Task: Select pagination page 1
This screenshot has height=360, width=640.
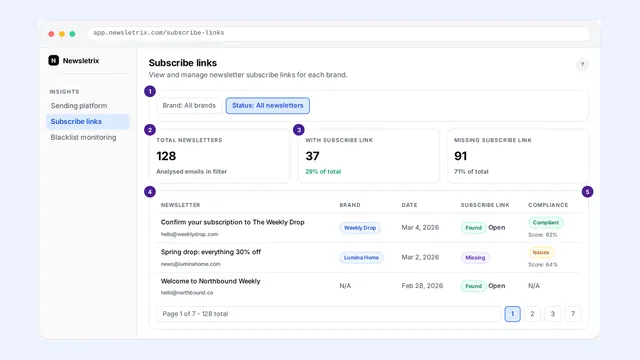Action: (x=512, y=314)
